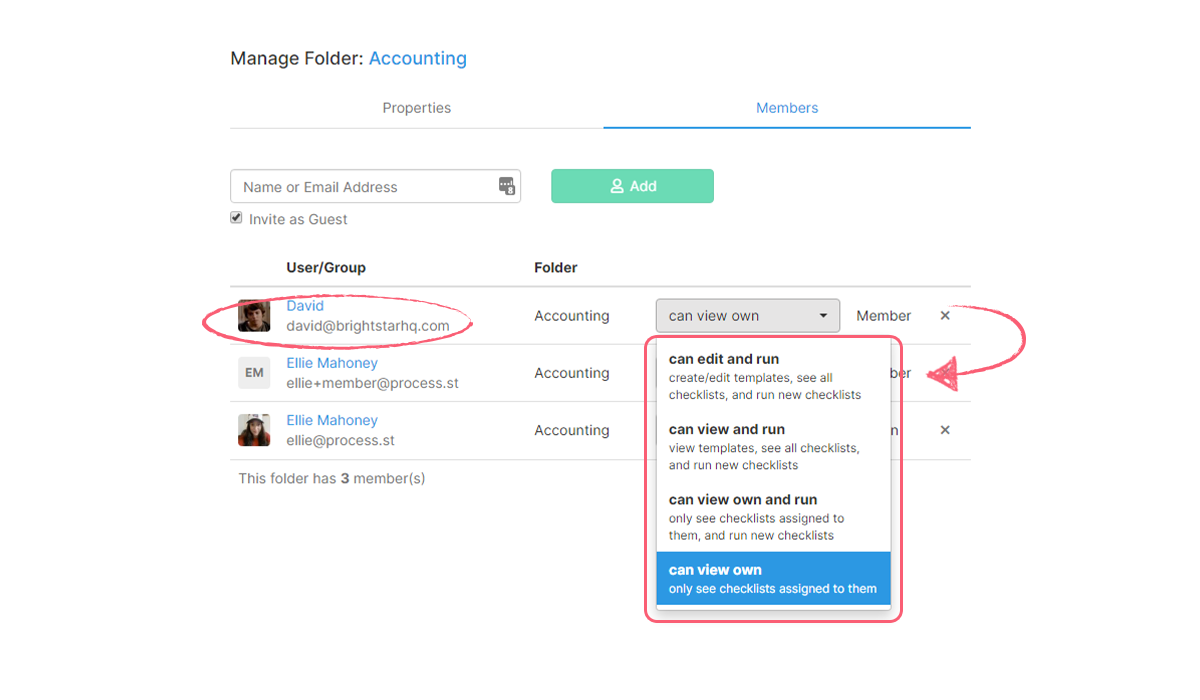Image resolution: width=1200 pixels, height=700 pixels.
Task: Remove ellie@process.st member using the X icon
Action: click(x=945, y=430)
